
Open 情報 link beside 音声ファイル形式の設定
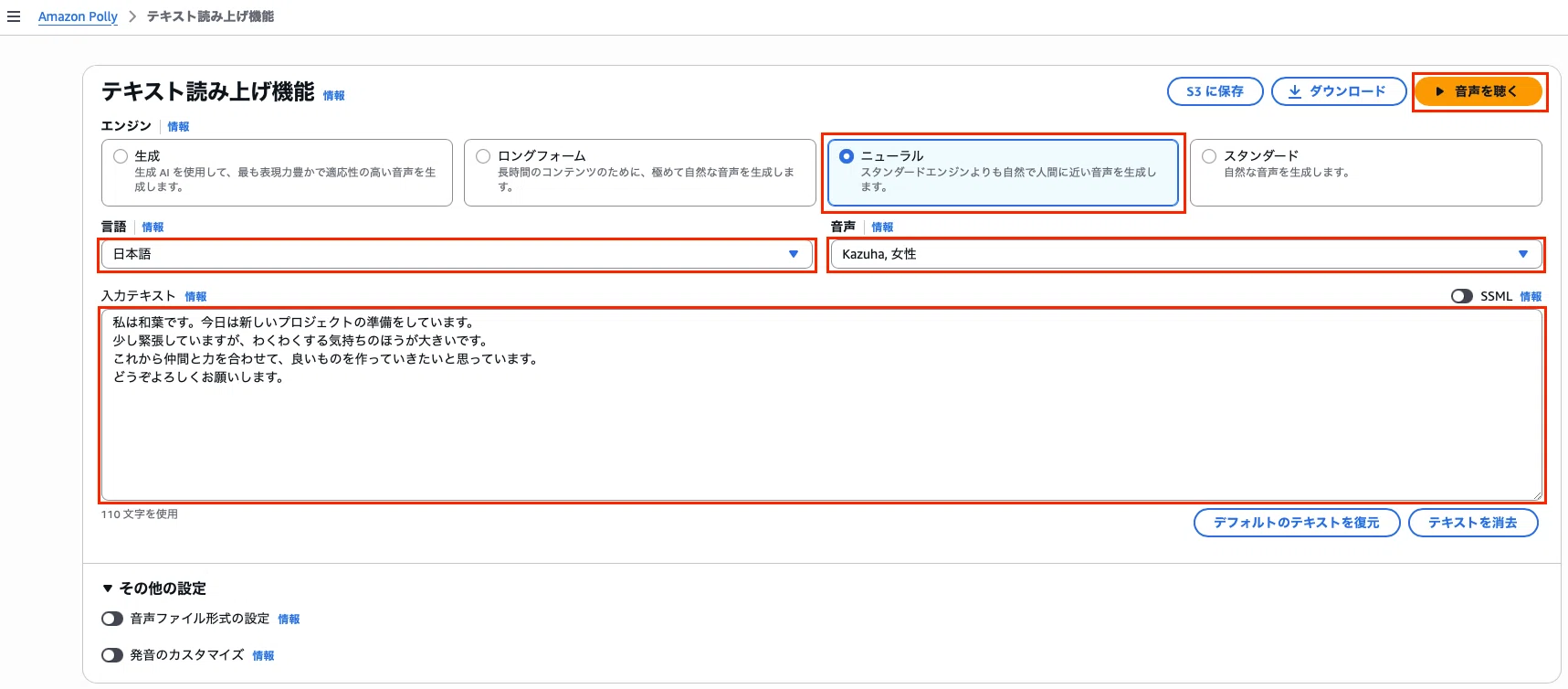click(x=289, y=620)
